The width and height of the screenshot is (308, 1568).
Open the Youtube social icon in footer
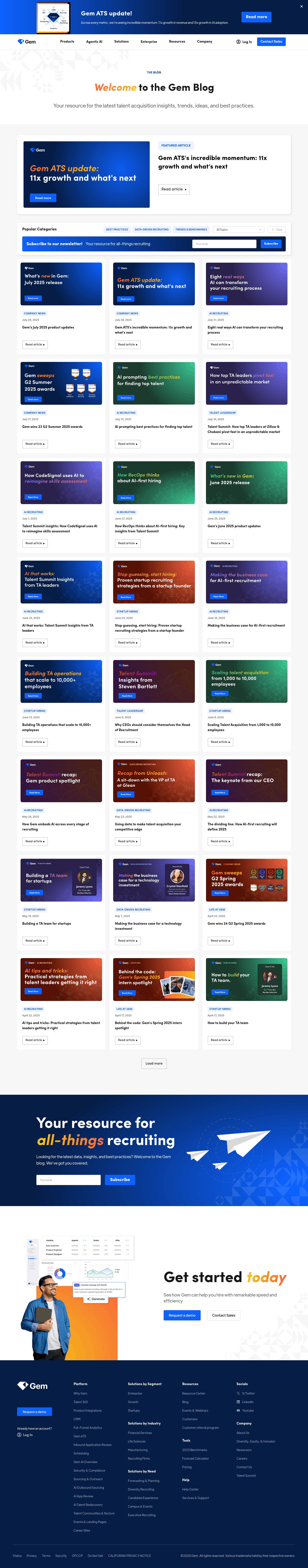(238, 1410)
